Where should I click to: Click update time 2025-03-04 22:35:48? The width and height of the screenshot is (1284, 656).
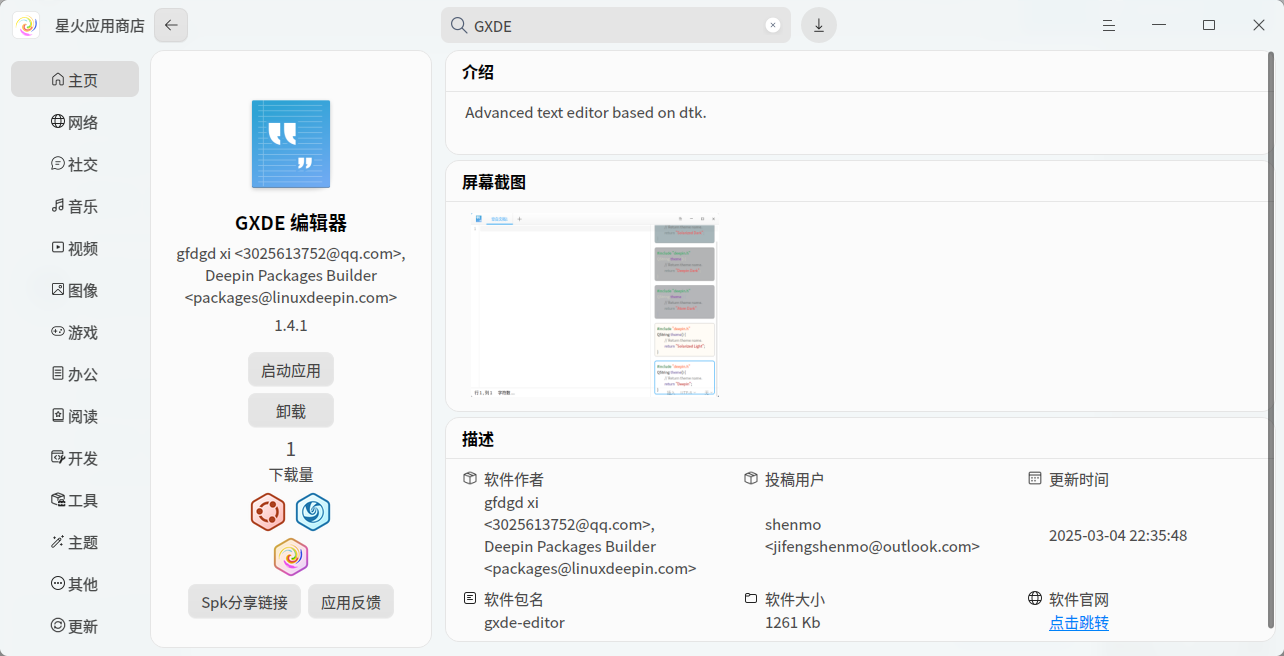[x=1118, y=536]
